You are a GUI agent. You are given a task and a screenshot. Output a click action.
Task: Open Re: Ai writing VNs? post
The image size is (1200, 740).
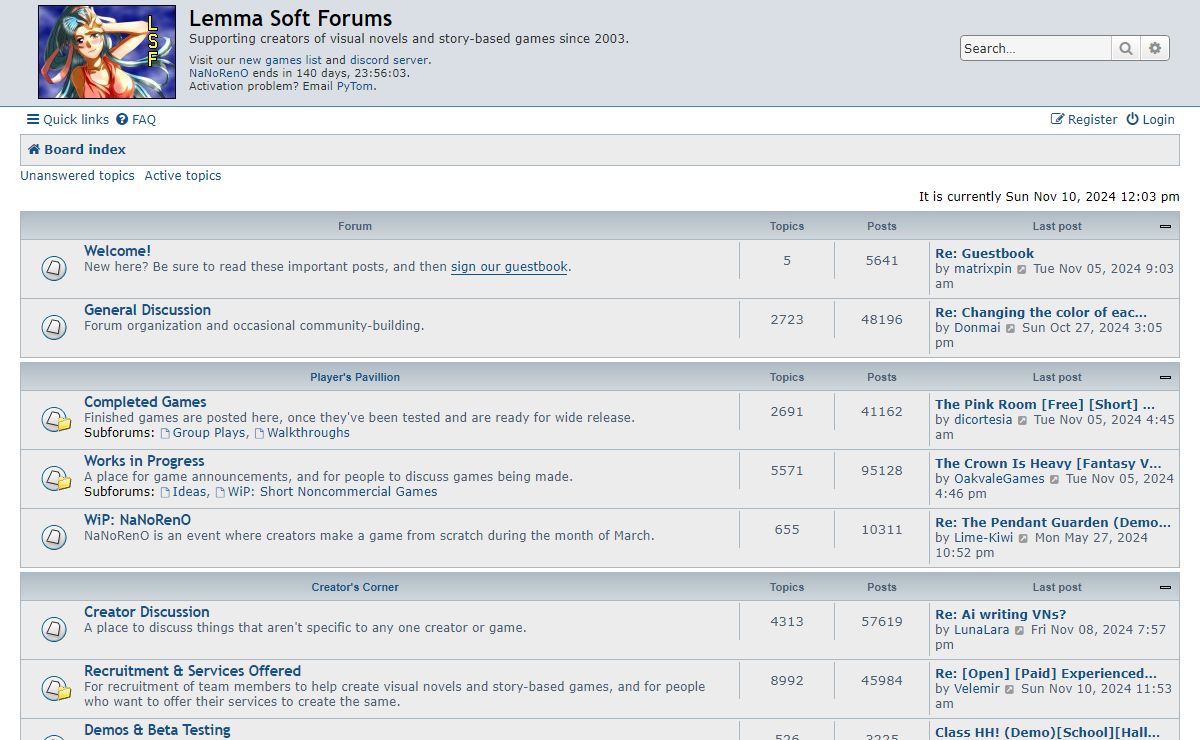[1001, 615]
